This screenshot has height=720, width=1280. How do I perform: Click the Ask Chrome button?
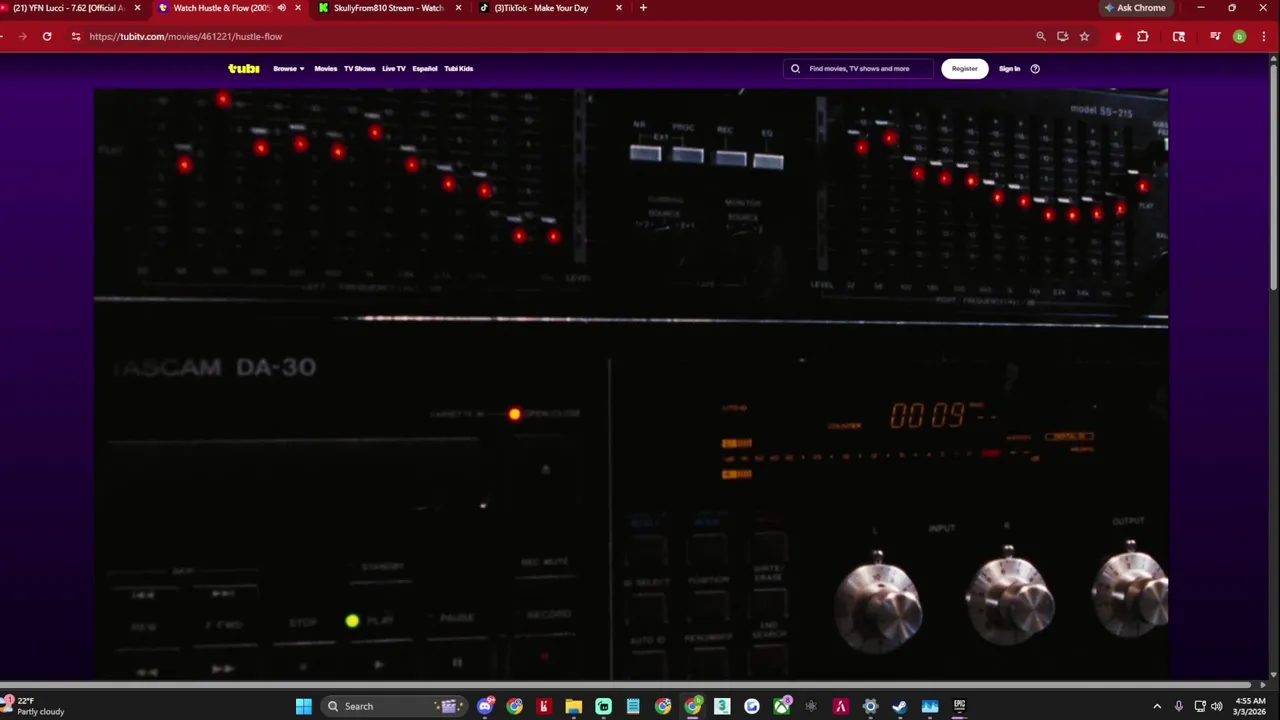[x=1135, y=8]
